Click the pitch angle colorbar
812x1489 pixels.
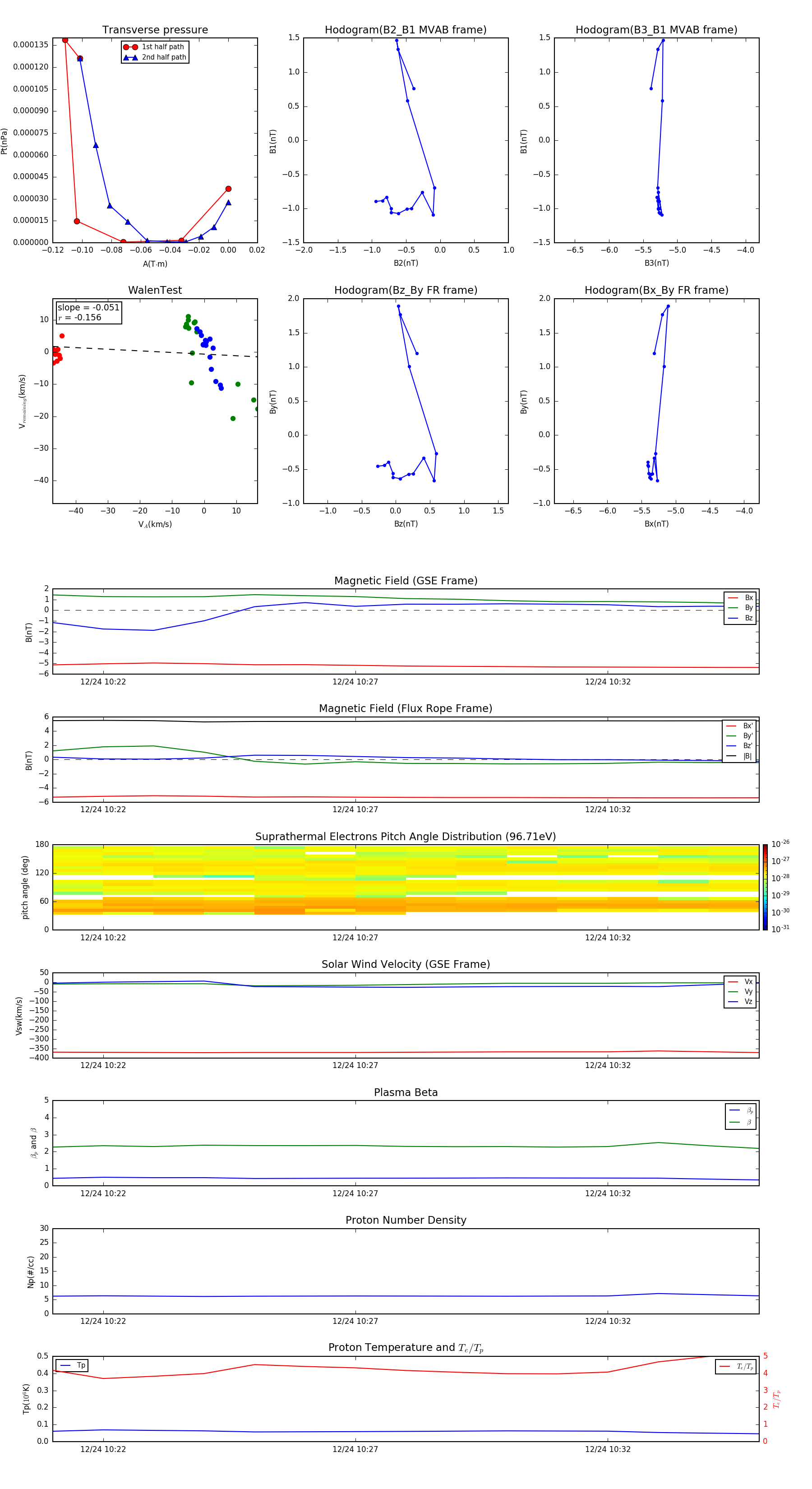point(765,887)
